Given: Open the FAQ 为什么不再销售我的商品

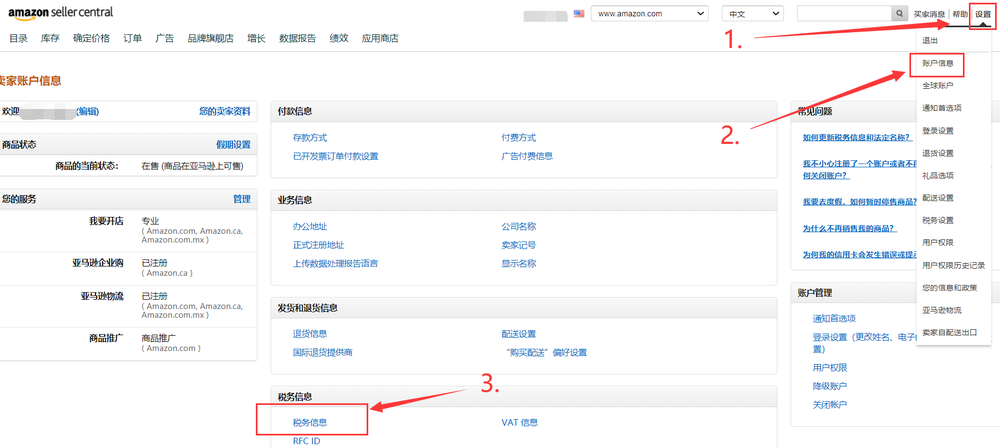Looking at the screenshot, I should (x=850, y=228).
